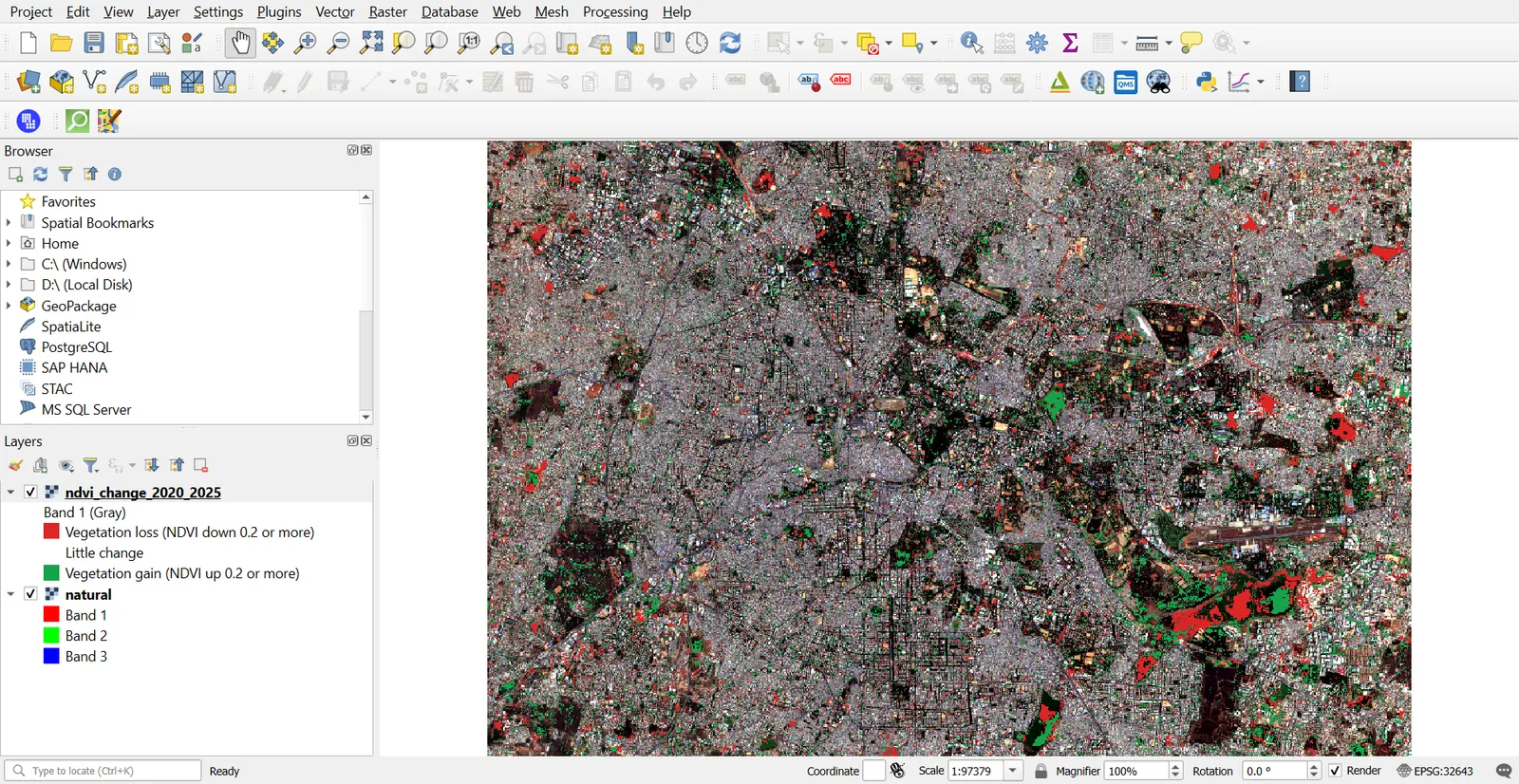Viewport: 1519px width, 784px height.
Task: Open the Help question mark icon
Action: [1301, 82]
